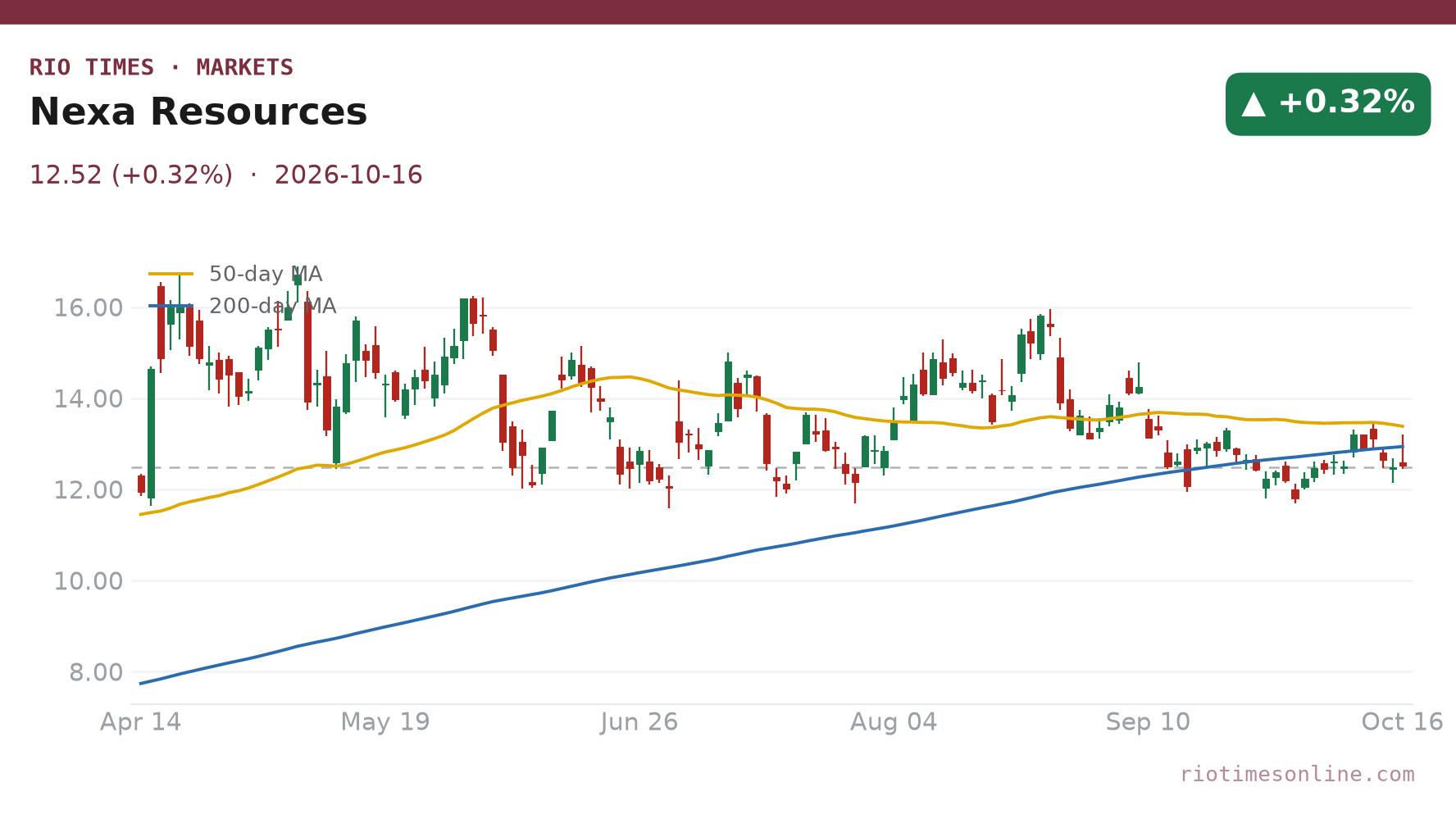Click the Oct 16 date label
This screenshot has height=819, width=1456.
[1402, 721]
